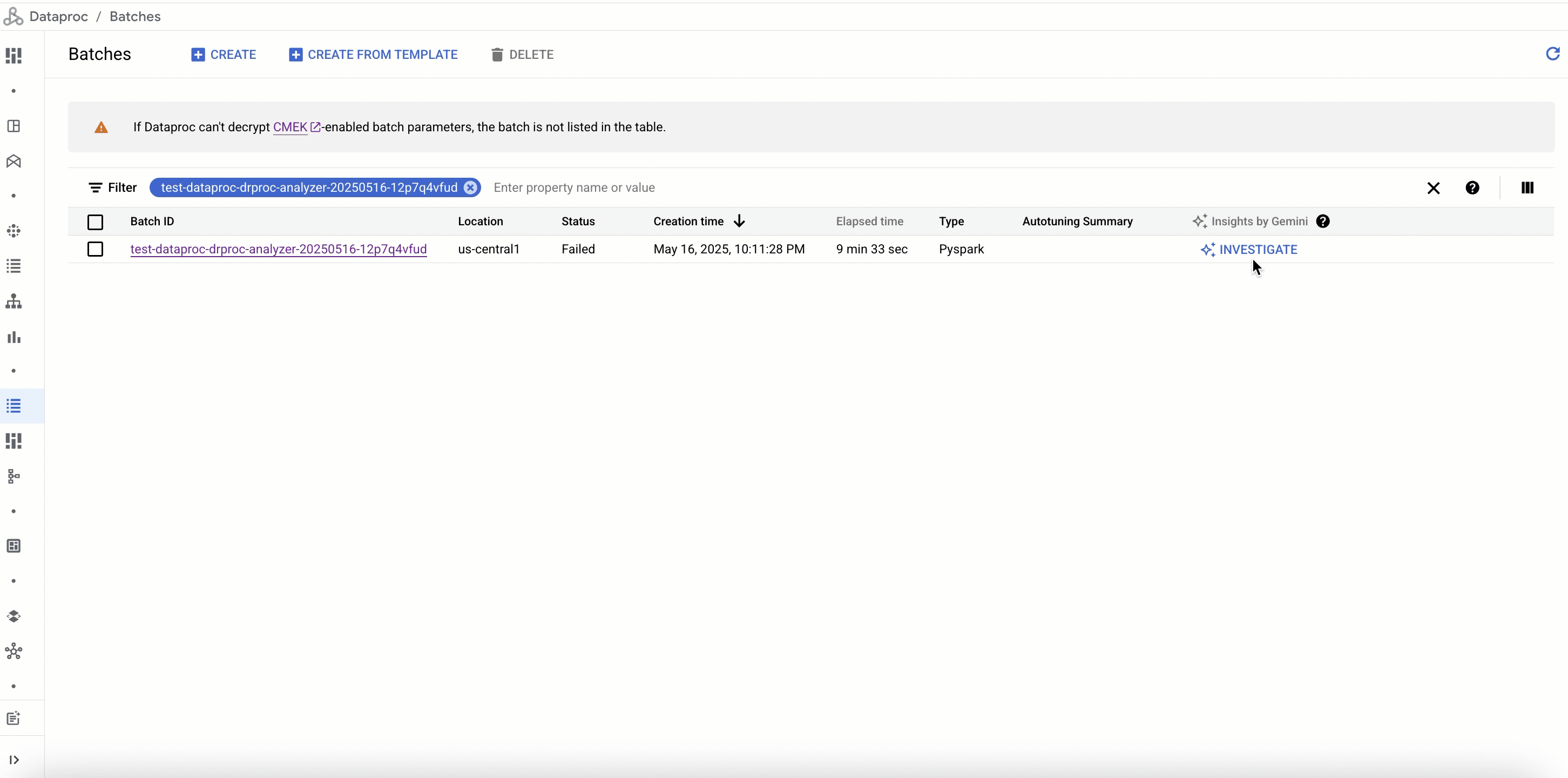Click the INVESTIGATE Gemini button

pos(1248,250)
